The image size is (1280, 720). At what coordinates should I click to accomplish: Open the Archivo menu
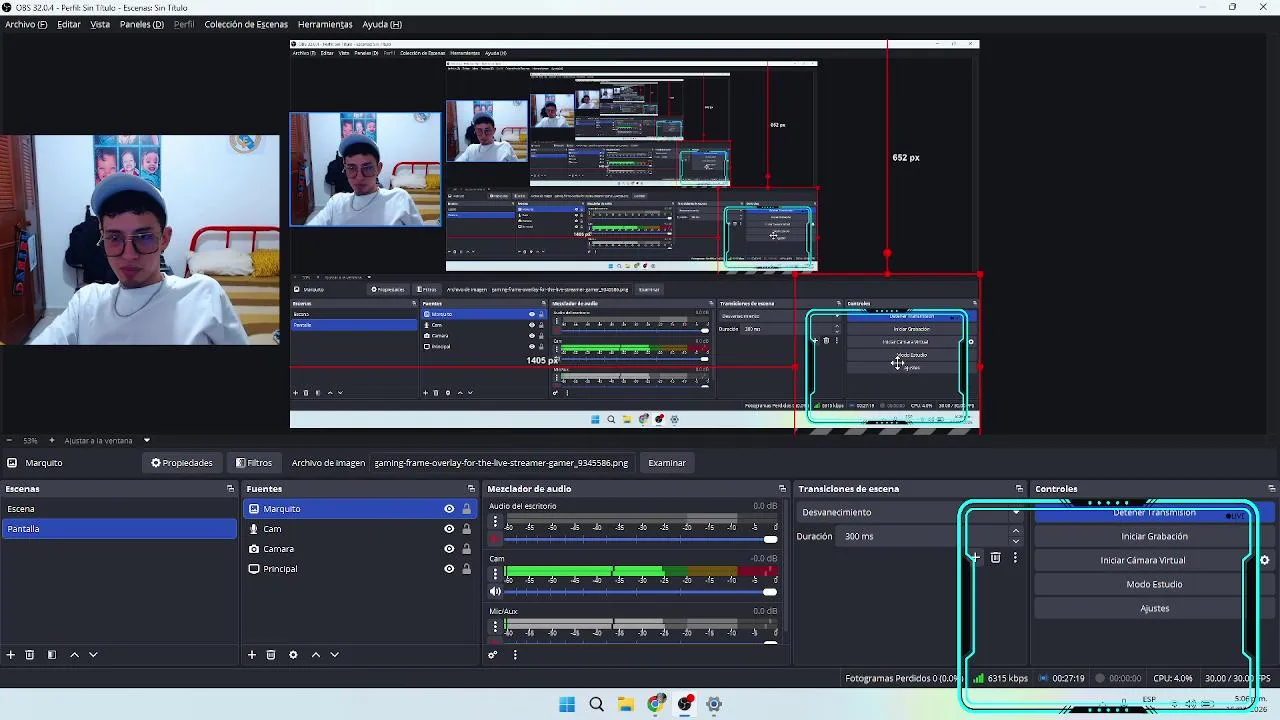[26, 24]
